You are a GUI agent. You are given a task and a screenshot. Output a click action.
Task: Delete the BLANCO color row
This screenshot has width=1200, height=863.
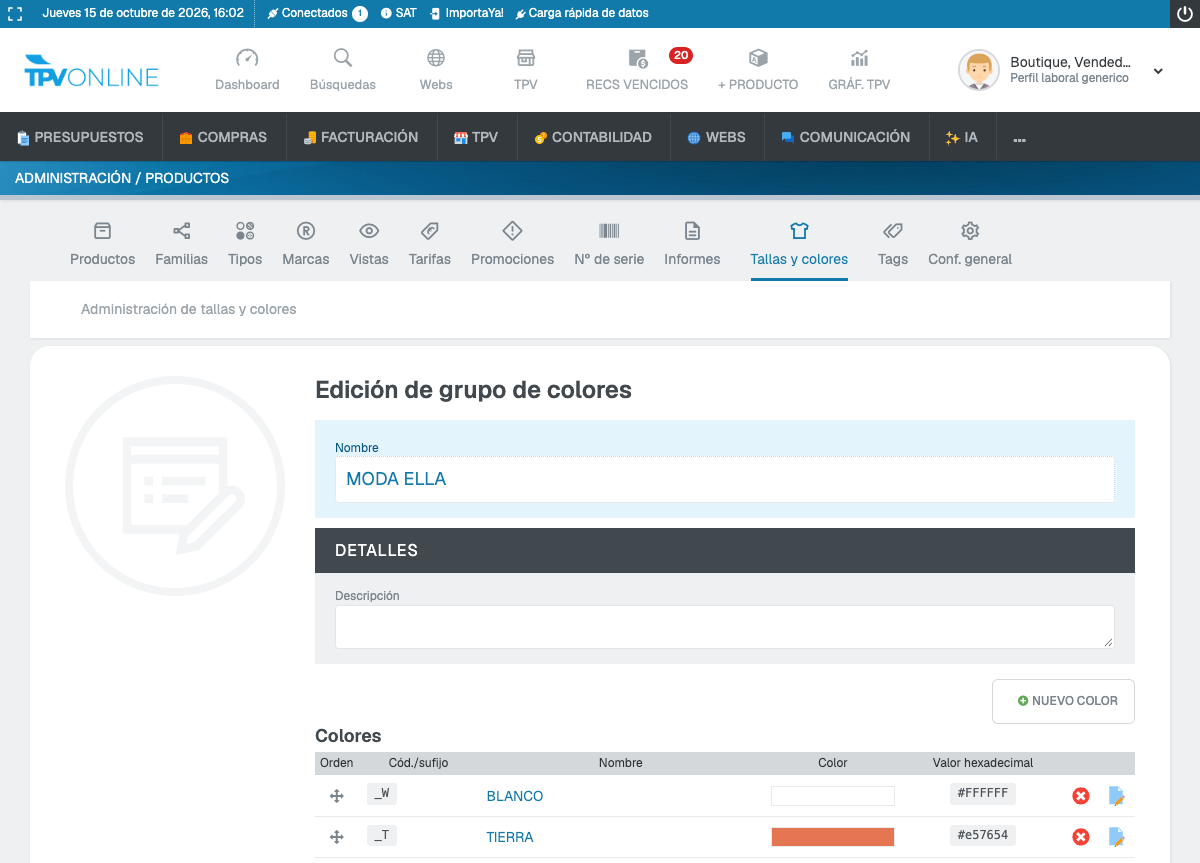click(x=1081, y=796)
